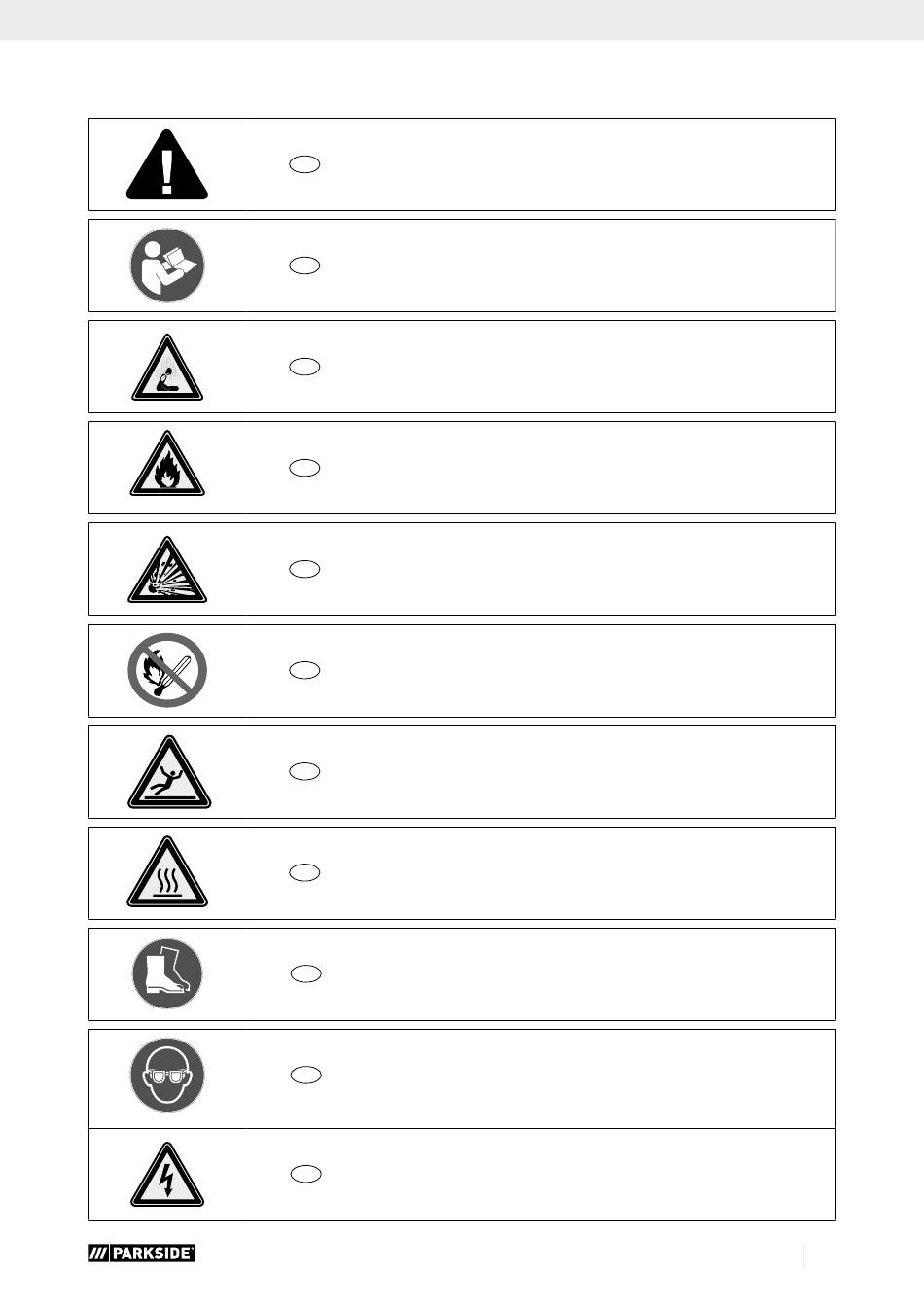Image resolution: width=924 pixels, height=1307 pixels.
Task: Click the no open flames prohibition sign
Action: point(167,670)
